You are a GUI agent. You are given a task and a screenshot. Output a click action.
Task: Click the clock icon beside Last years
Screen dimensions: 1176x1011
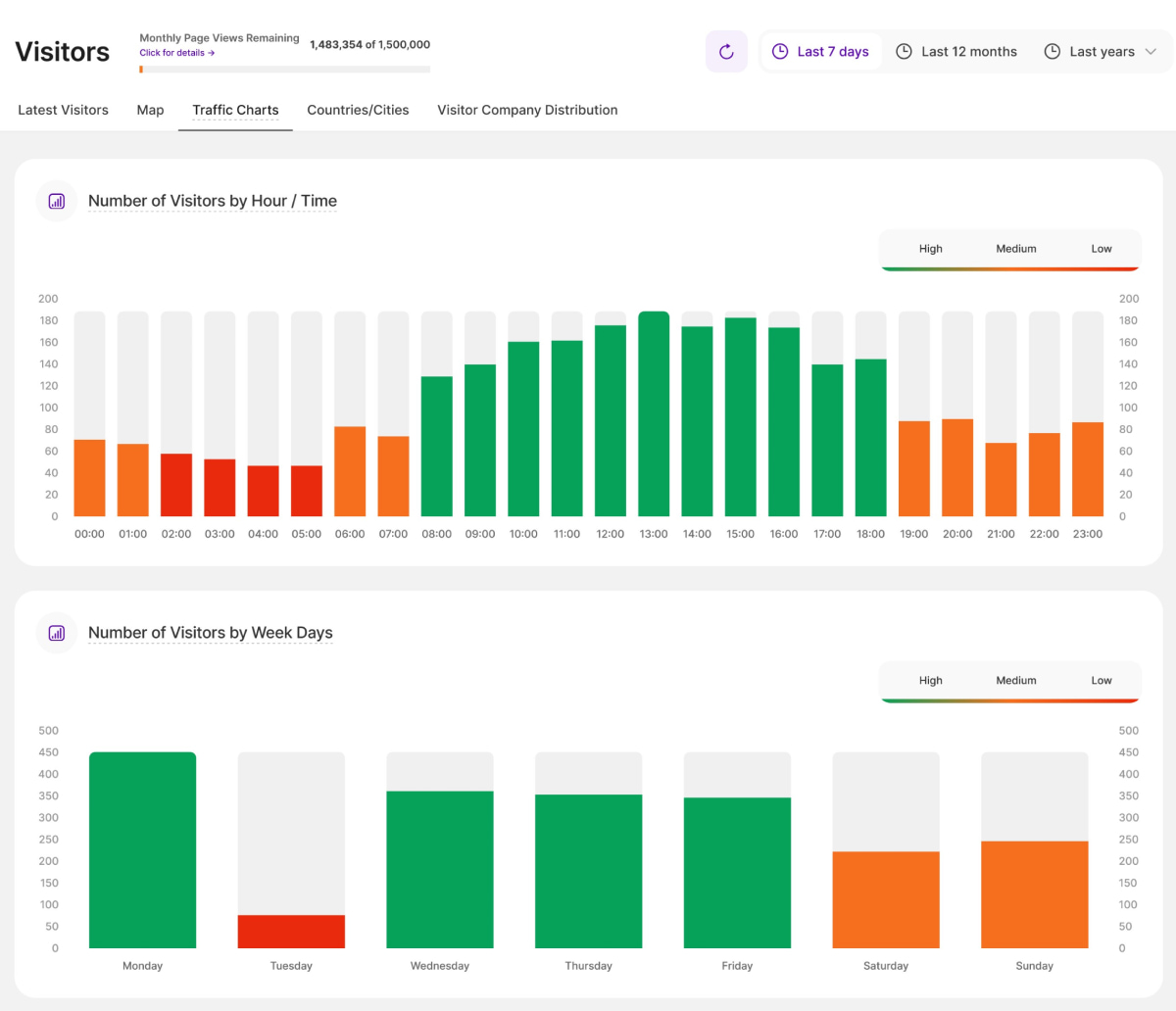(1052, 52)
